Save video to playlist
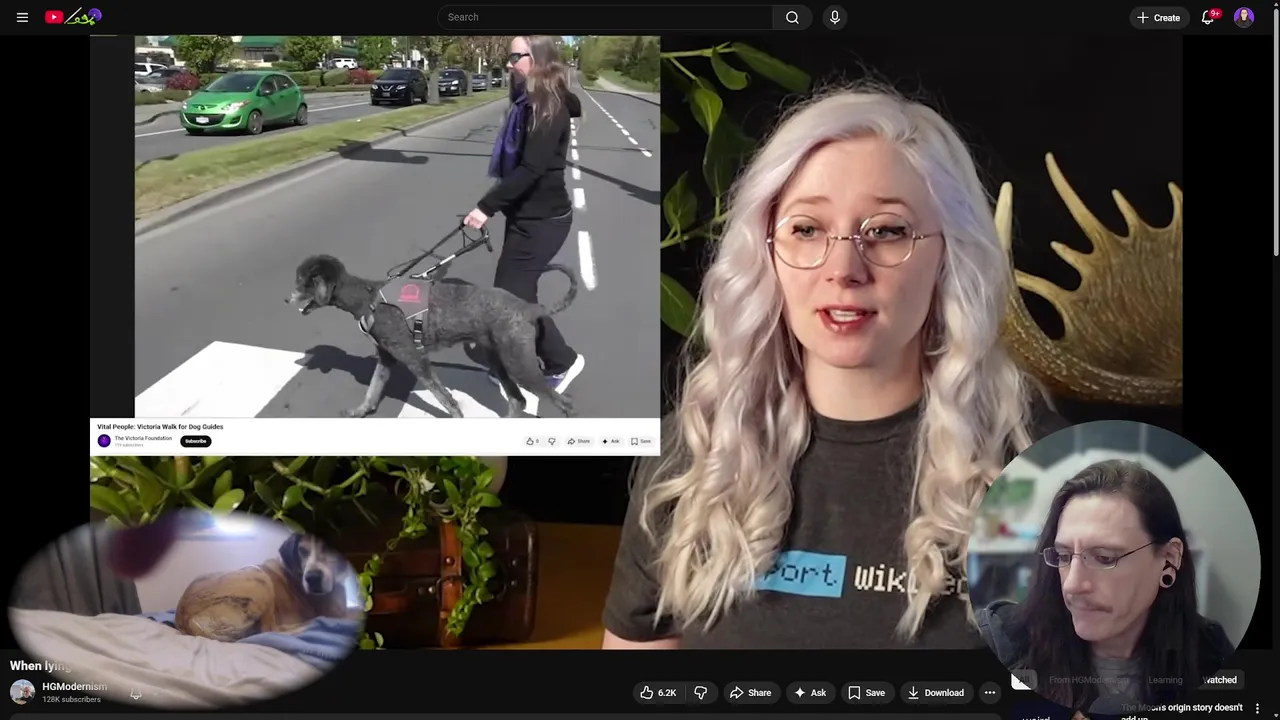This screenshot has height=720, width=1280. 866,692
